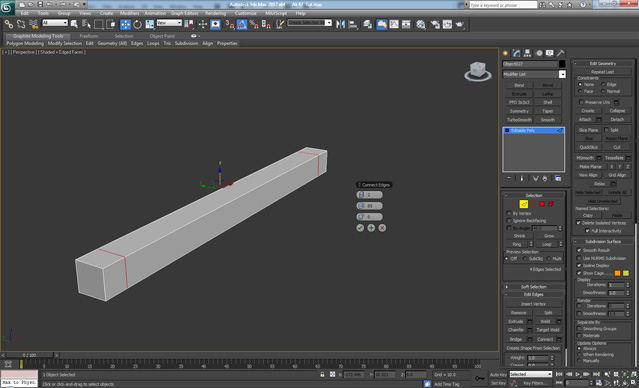Collapse the Selection rollout
The width and height of the screenshot is (639, 388).
(533, 196)
